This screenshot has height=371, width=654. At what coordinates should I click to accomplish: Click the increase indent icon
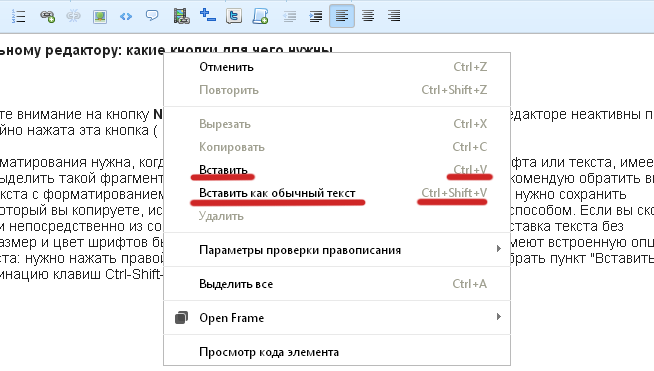tap(316, 16)
